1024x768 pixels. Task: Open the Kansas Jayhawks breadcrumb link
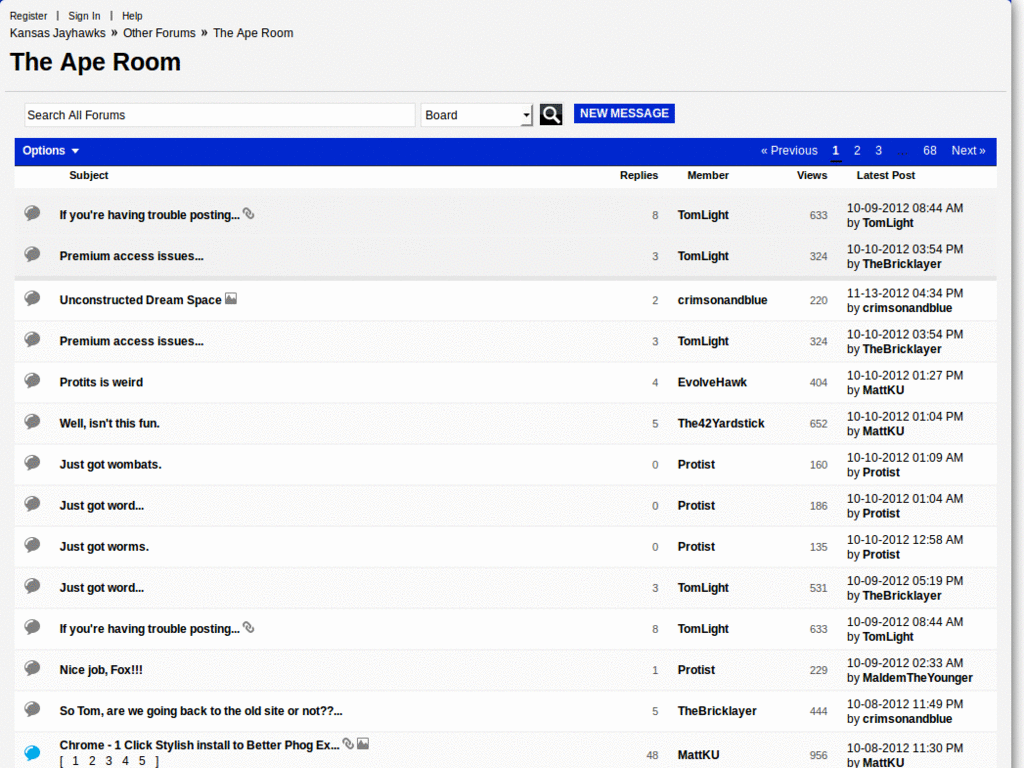coord(57,32)
